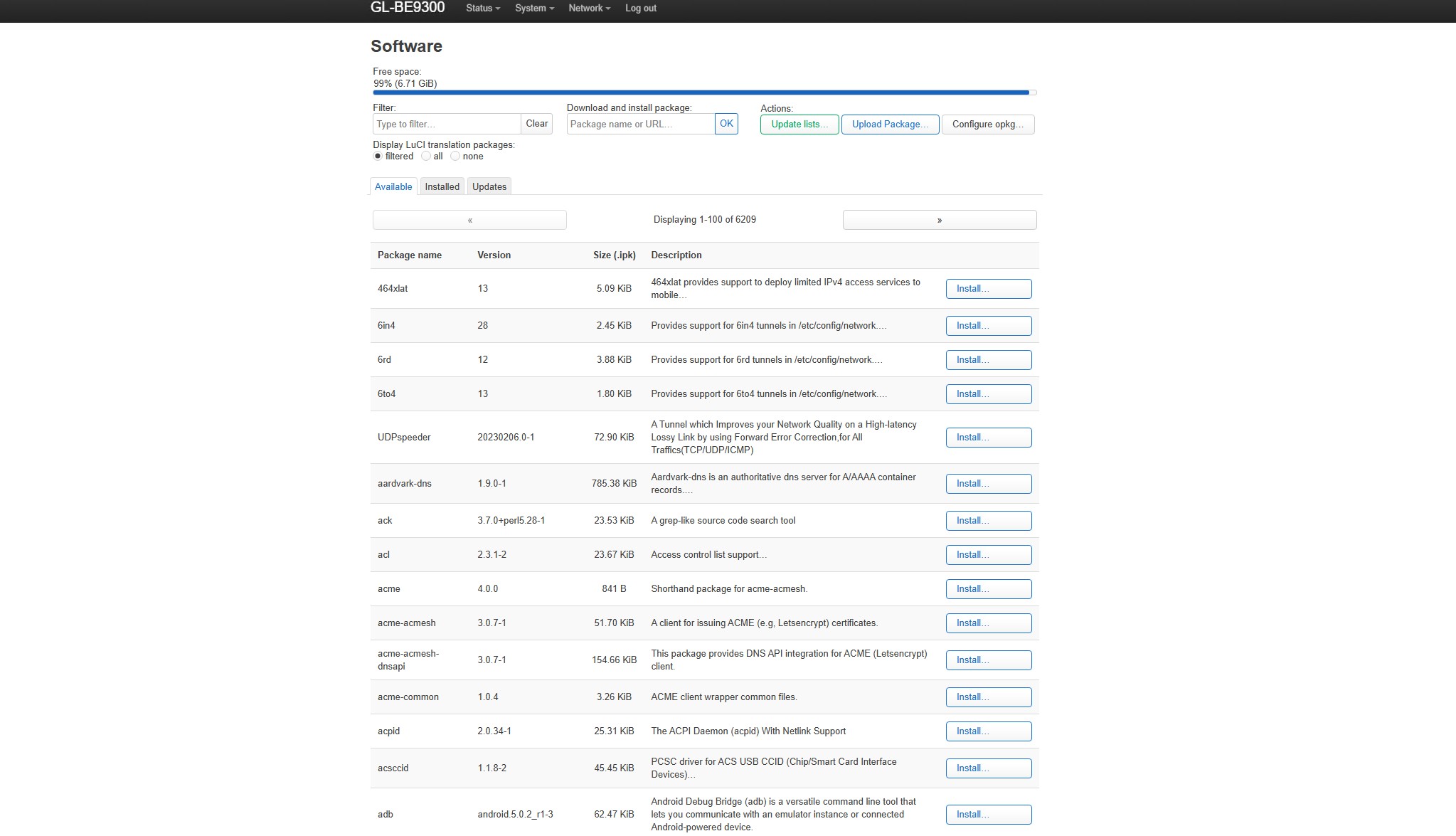Go to previous page of packages

point(469,220)
